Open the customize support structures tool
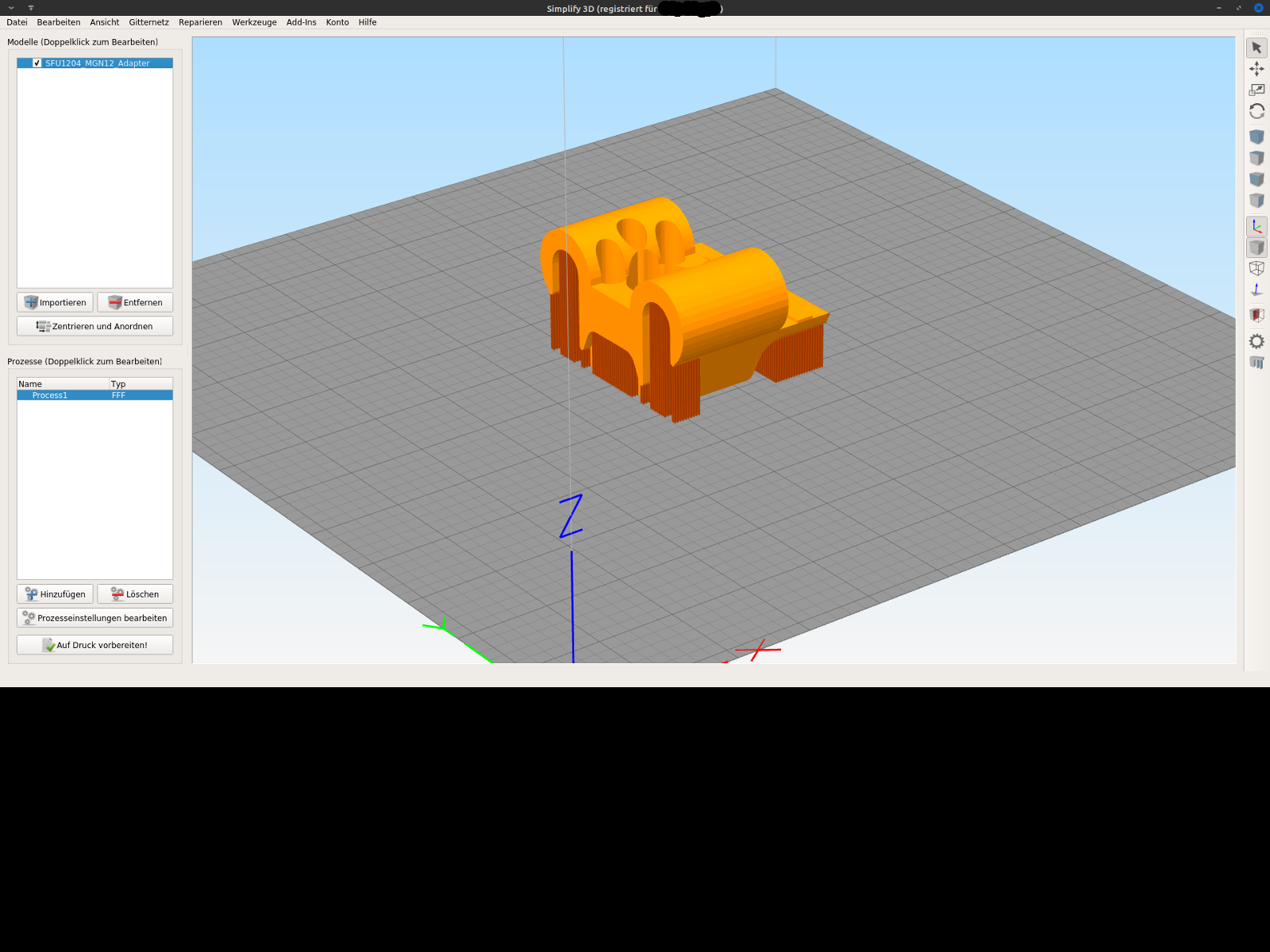The width and height of the screenshot is (1270, 952). point(1257,363)
